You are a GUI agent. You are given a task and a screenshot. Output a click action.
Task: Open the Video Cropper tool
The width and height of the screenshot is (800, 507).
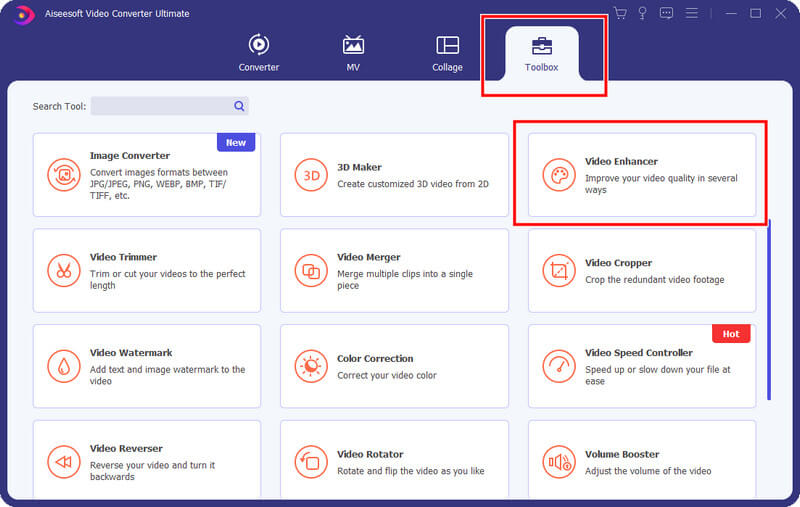pyautogui.click(x=641, y=270)
